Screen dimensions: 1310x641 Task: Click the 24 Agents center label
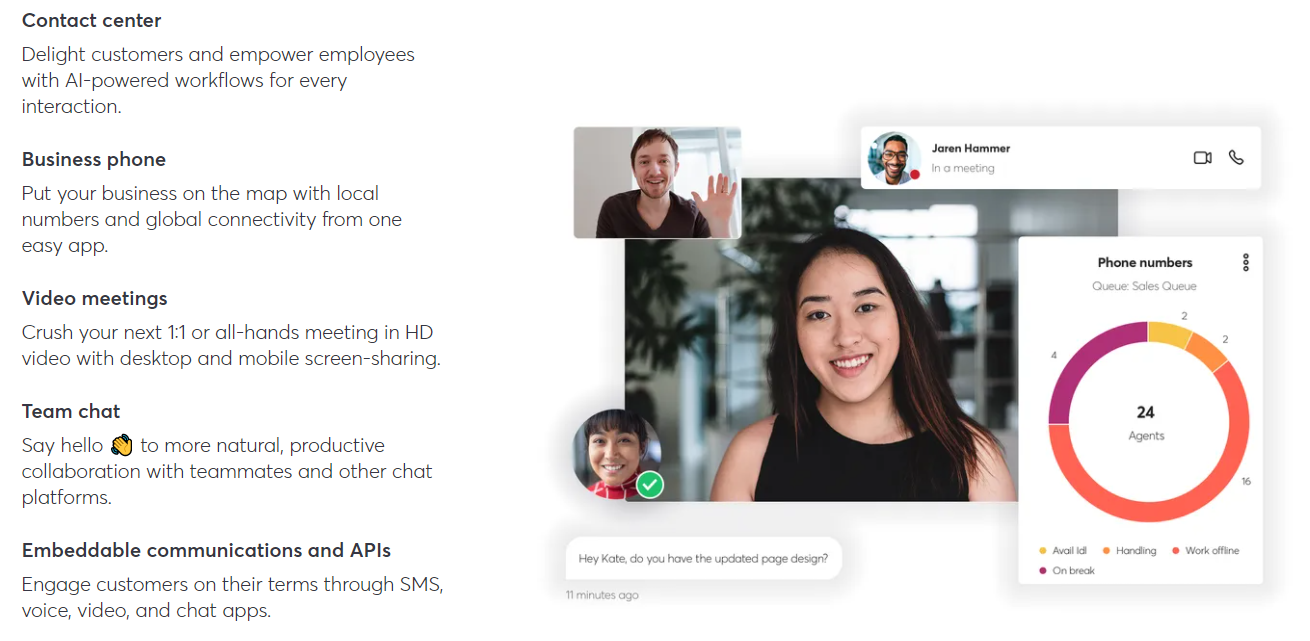click(x=1146, y=423)
